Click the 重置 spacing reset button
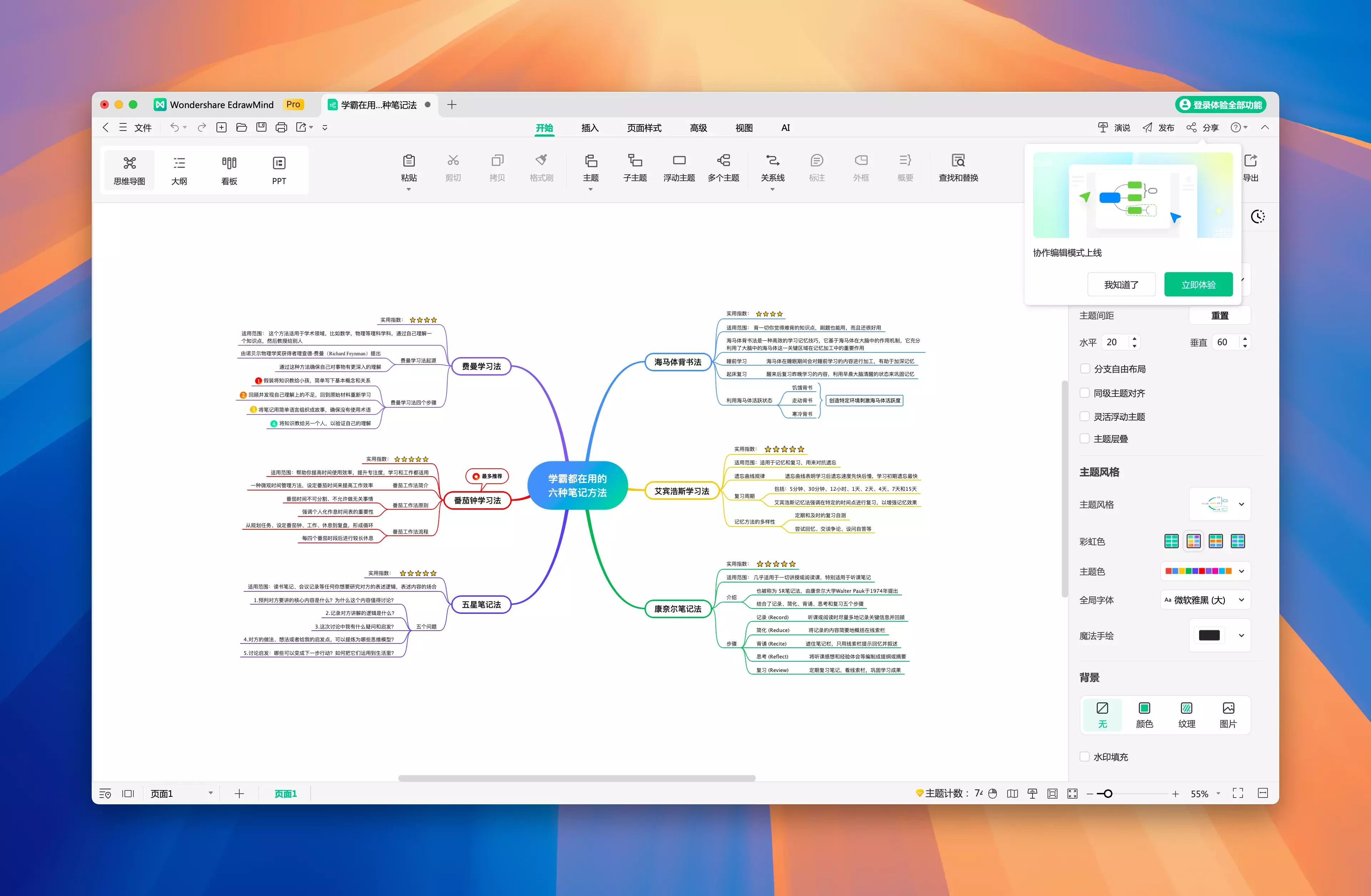This screenshot has height=896, width=1371. pos(1219,315)
